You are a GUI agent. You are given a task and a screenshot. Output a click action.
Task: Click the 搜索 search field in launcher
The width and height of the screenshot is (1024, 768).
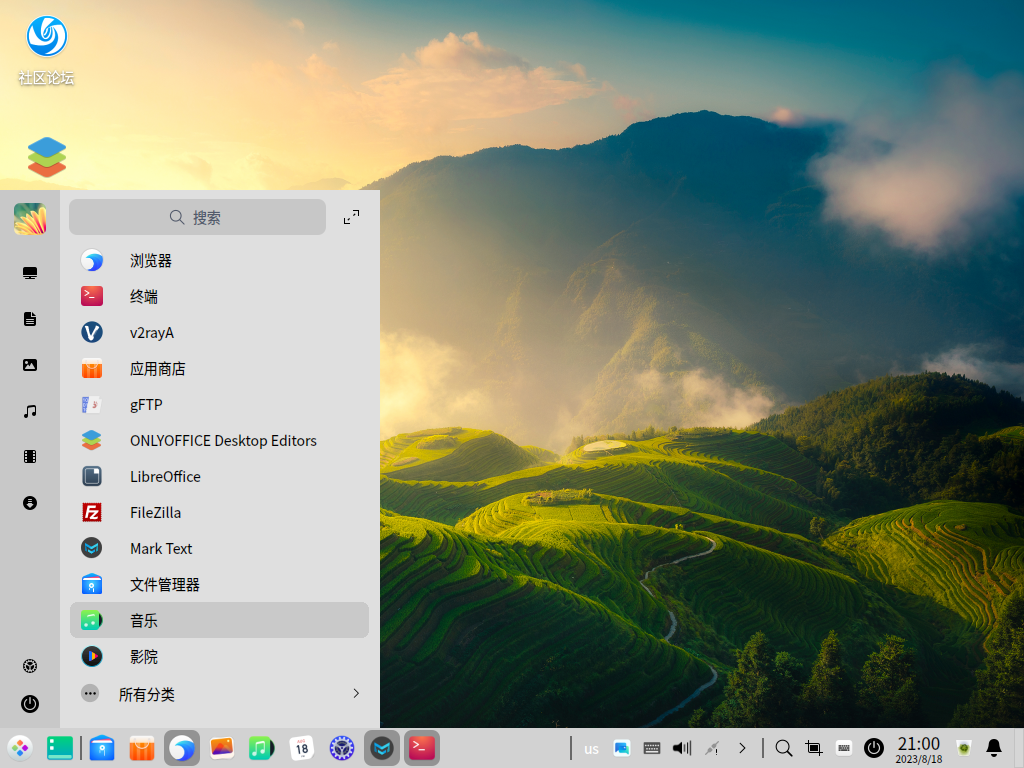197,217
